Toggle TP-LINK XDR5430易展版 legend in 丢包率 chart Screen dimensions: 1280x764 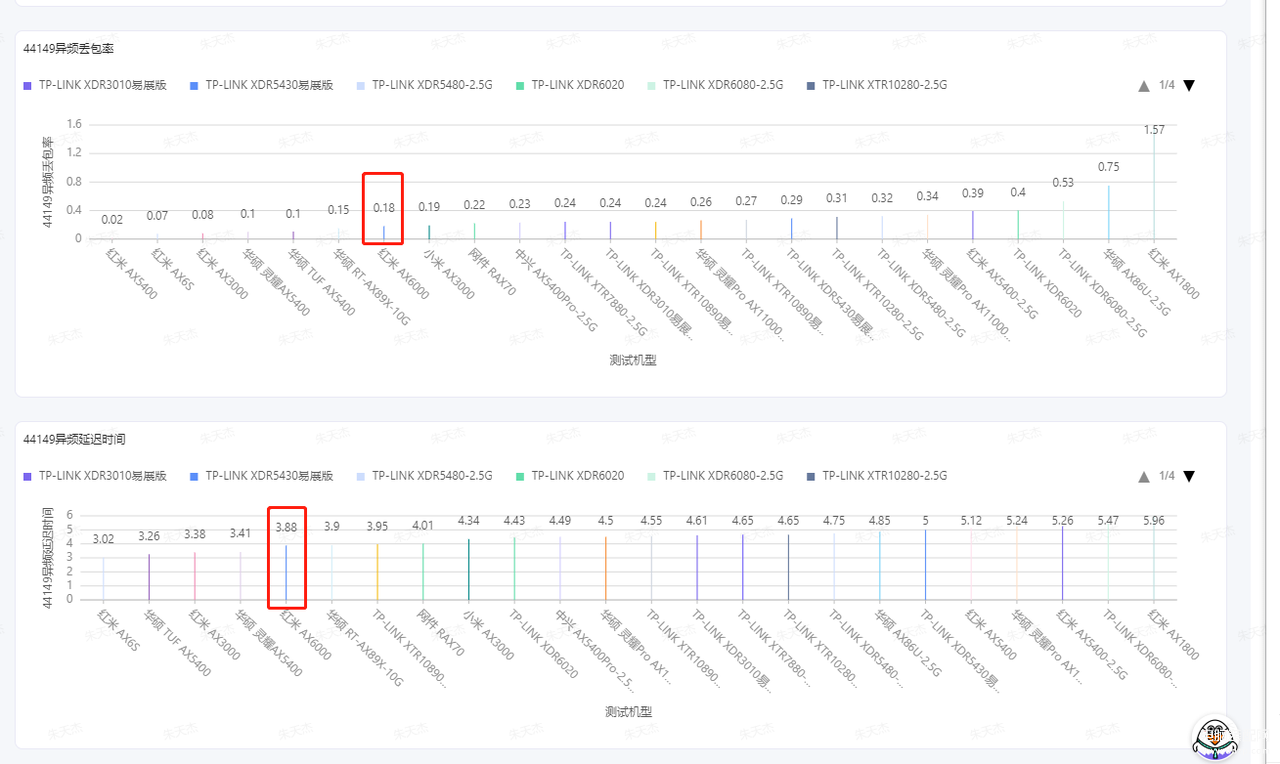(x=261, y=85)
